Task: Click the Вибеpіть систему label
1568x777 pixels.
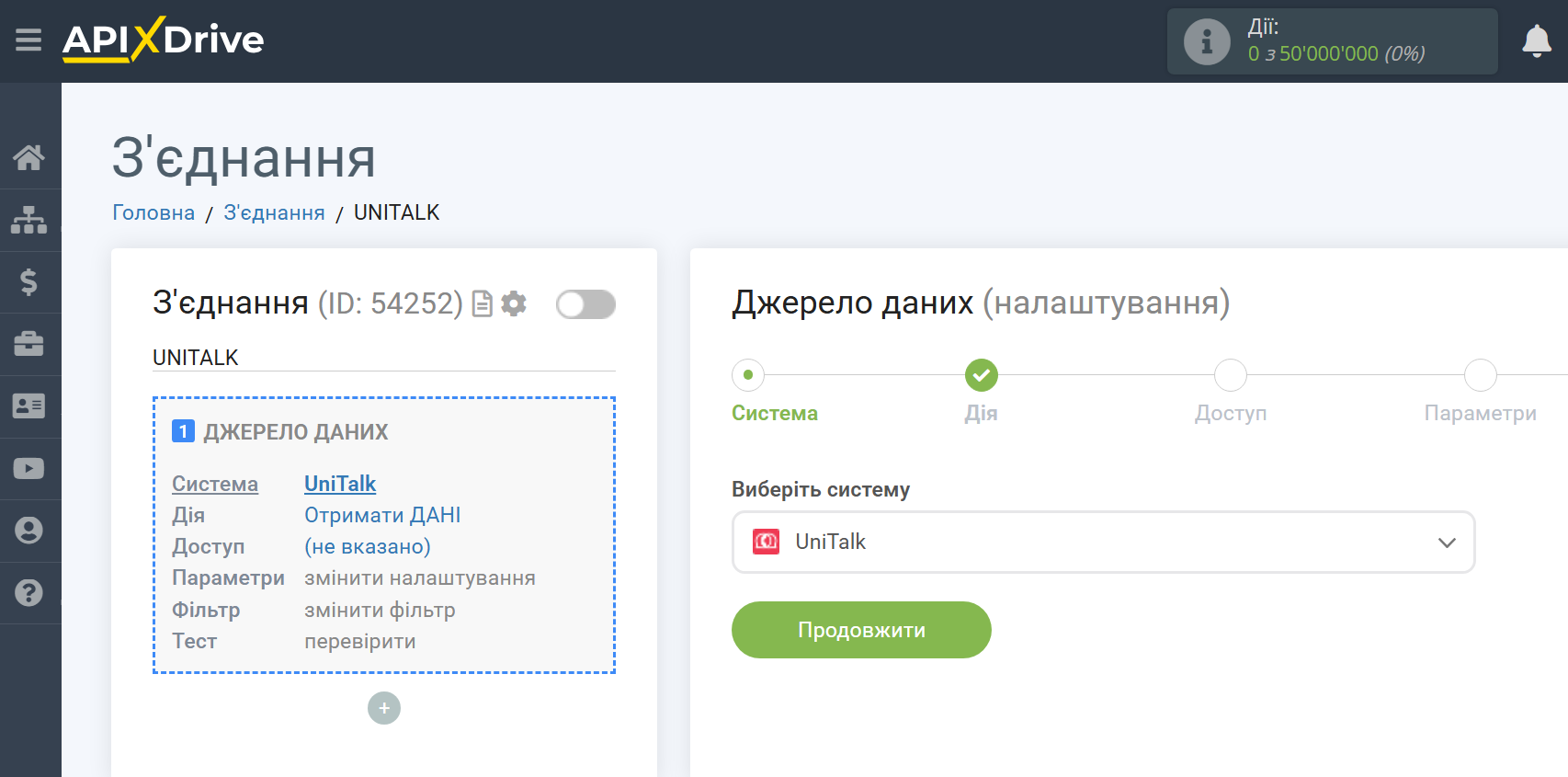Action: (821, 489)
